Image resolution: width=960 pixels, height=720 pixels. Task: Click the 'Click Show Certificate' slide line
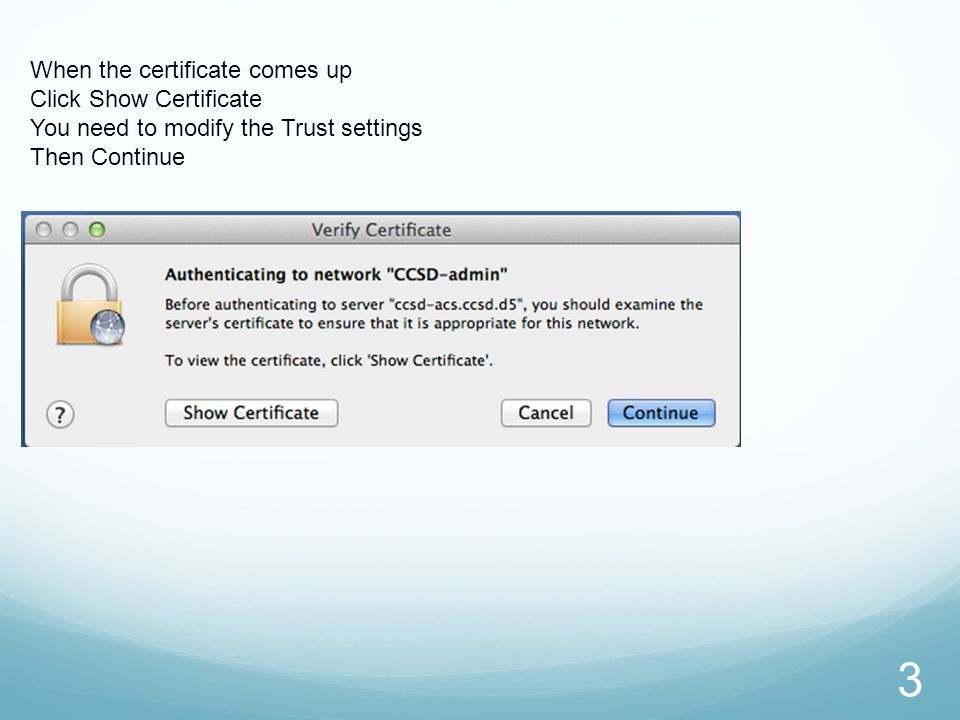pos(146,99)
